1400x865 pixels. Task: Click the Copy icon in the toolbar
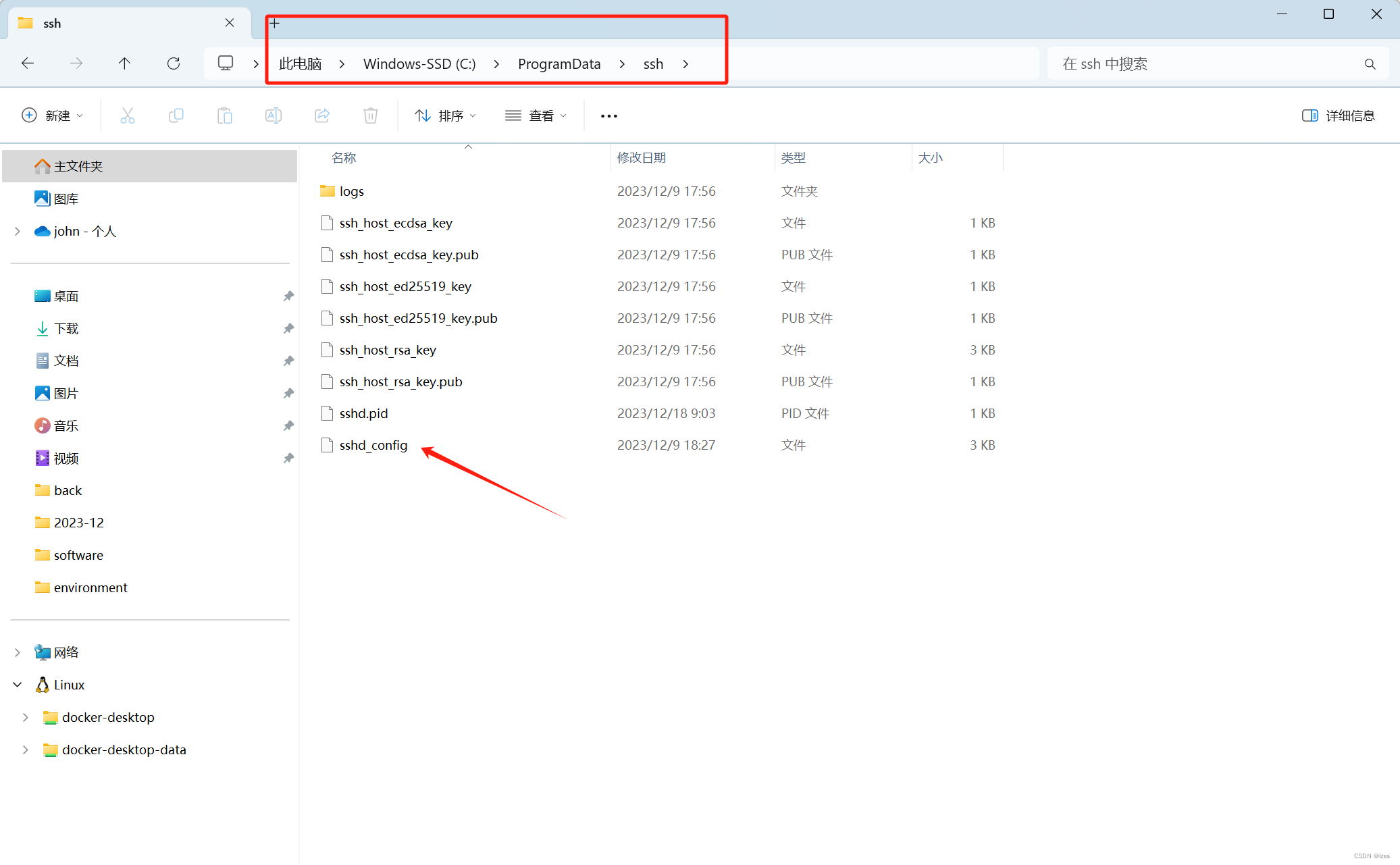coord(176,115)
